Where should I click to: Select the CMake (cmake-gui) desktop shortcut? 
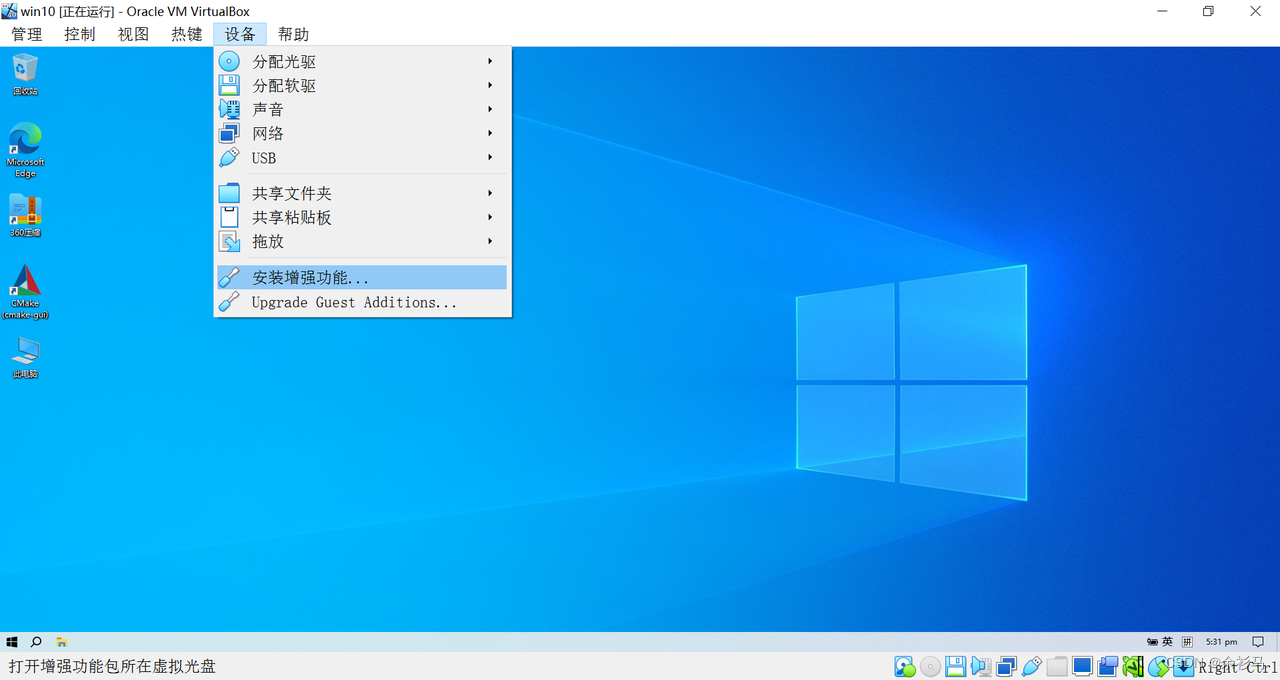(x=25, y=292)
